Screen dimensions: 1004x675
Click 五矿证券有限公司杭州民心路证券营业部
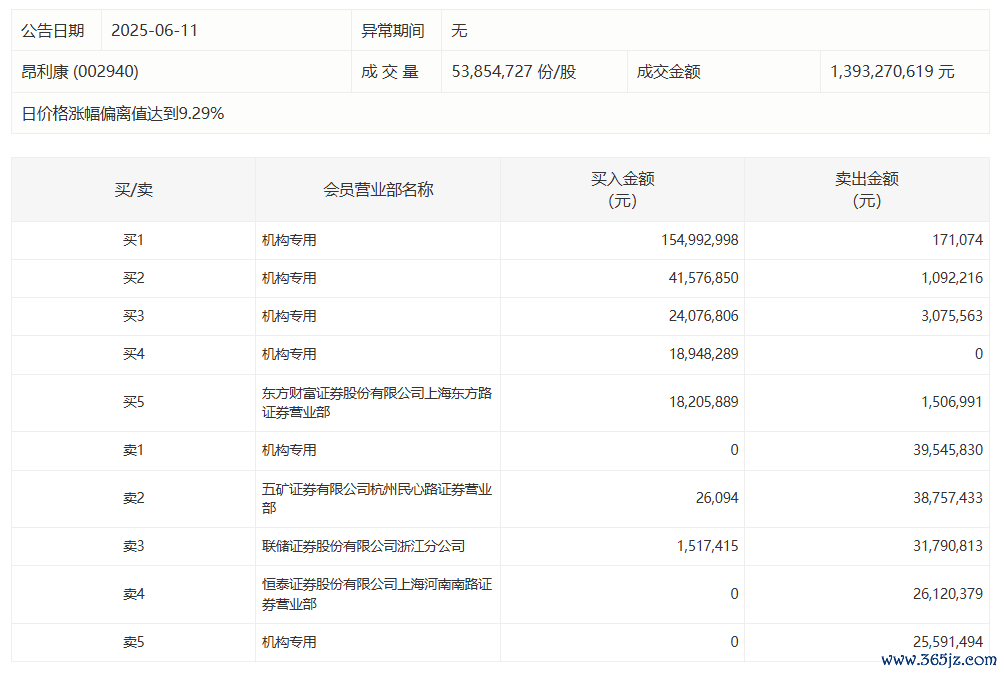(376, 498)
